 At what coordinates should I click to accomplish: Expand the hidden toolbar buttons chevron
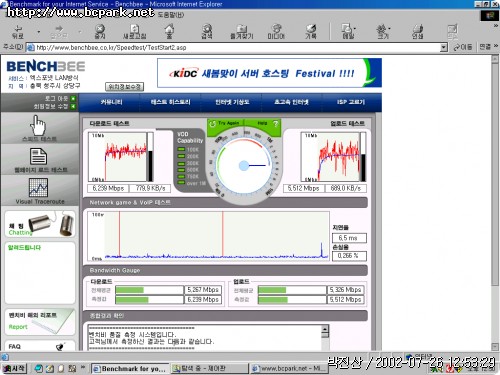coord(496,25)
